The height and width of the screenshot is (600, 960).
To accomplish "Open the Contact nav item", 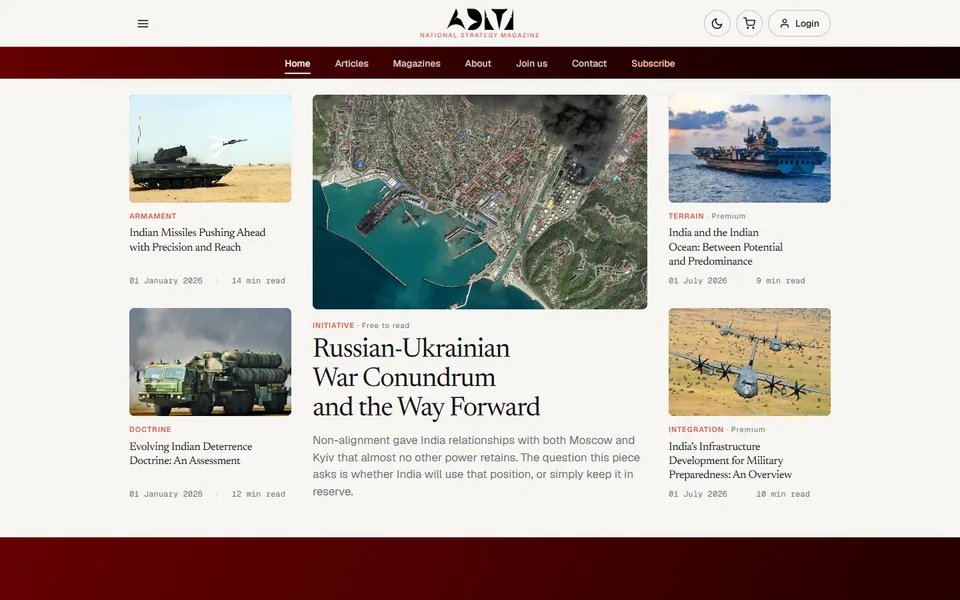I will 589,64.
